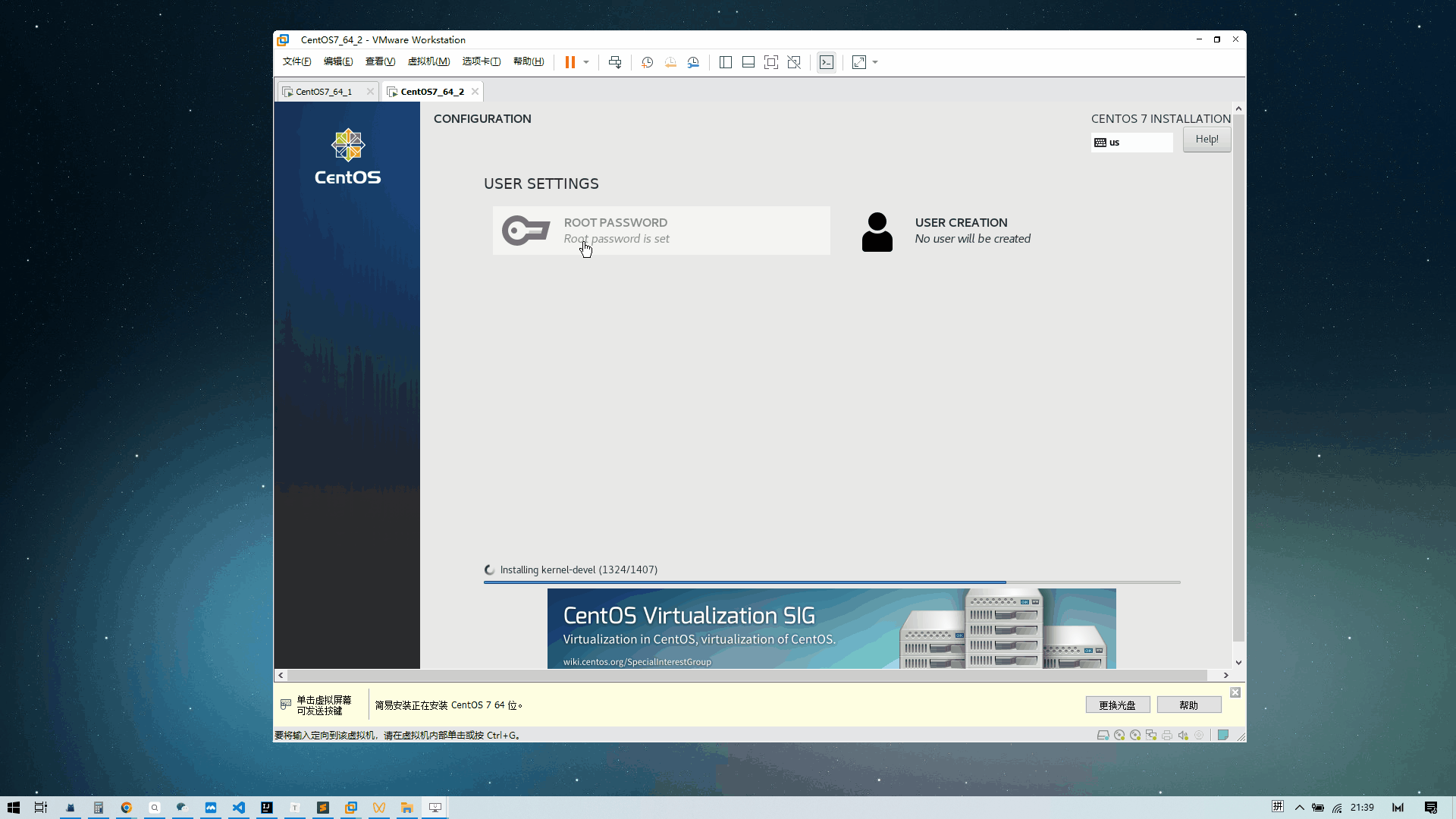Click the console view toolbar icon

pos(827,62)
